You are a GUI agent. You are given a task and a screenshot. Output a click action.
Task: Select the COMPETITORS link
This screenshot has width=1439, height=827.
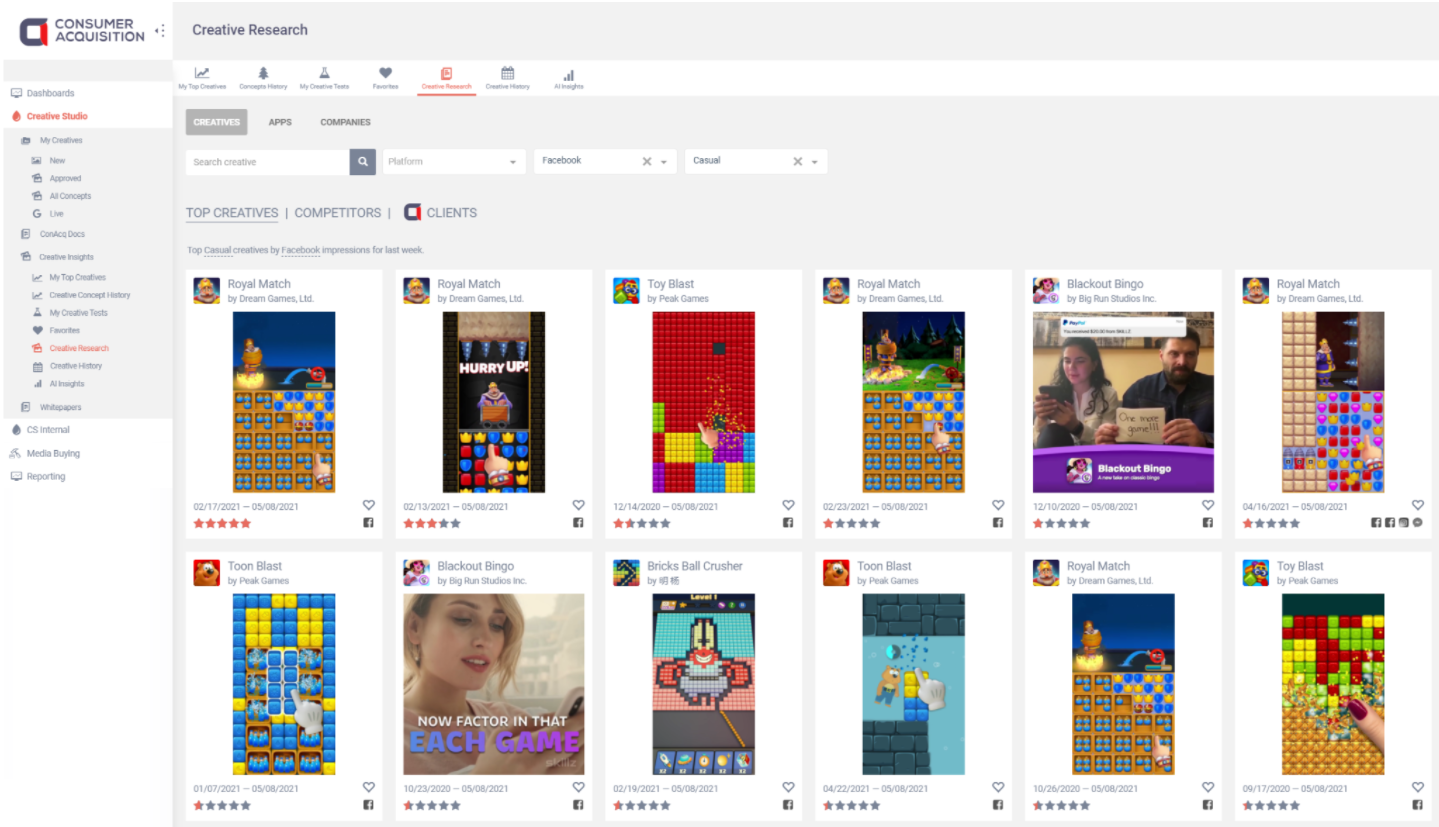[x=338, y=213]
